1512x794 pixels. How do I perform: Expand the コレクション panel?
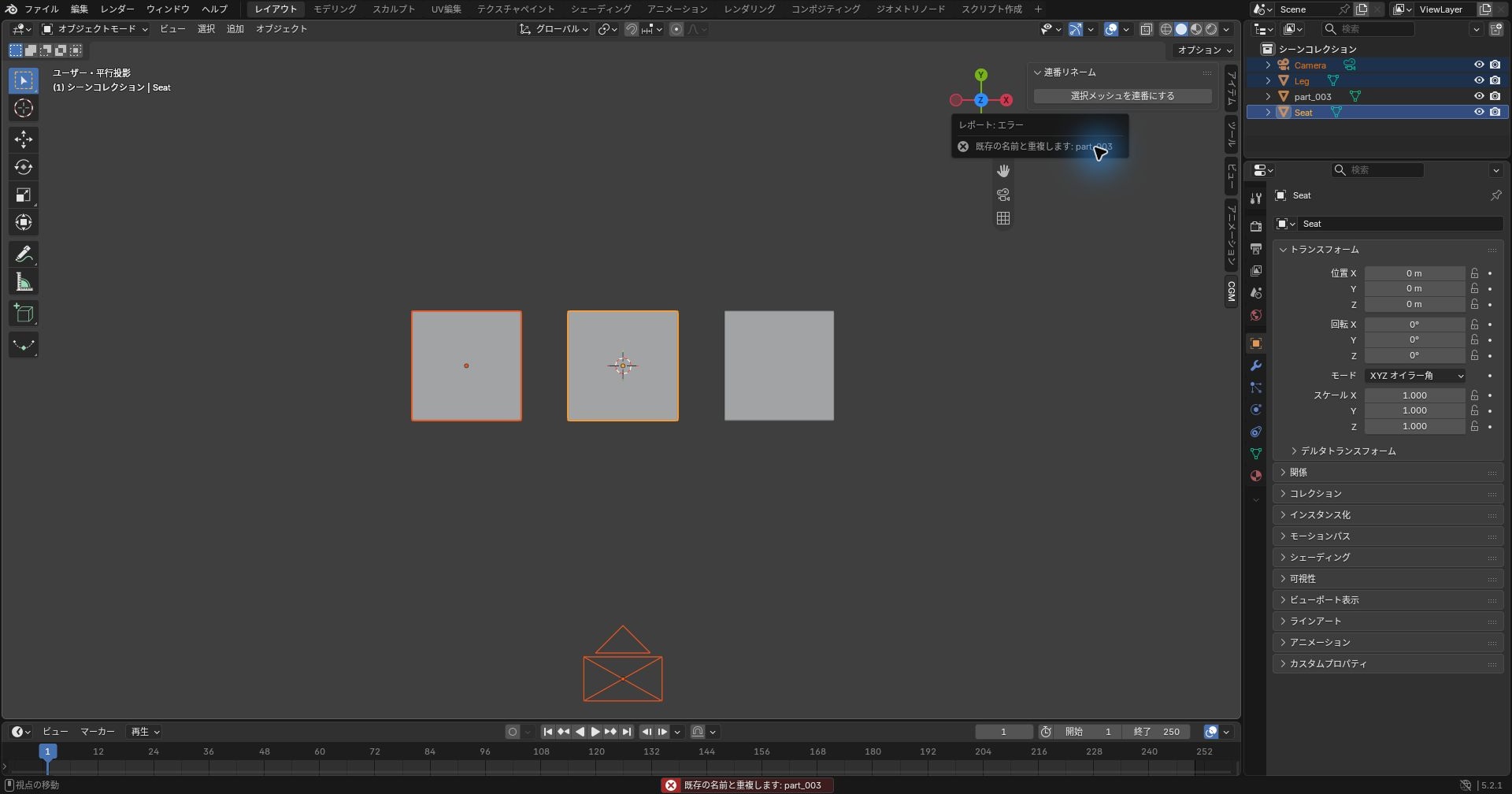click(x=1388, y=494)
